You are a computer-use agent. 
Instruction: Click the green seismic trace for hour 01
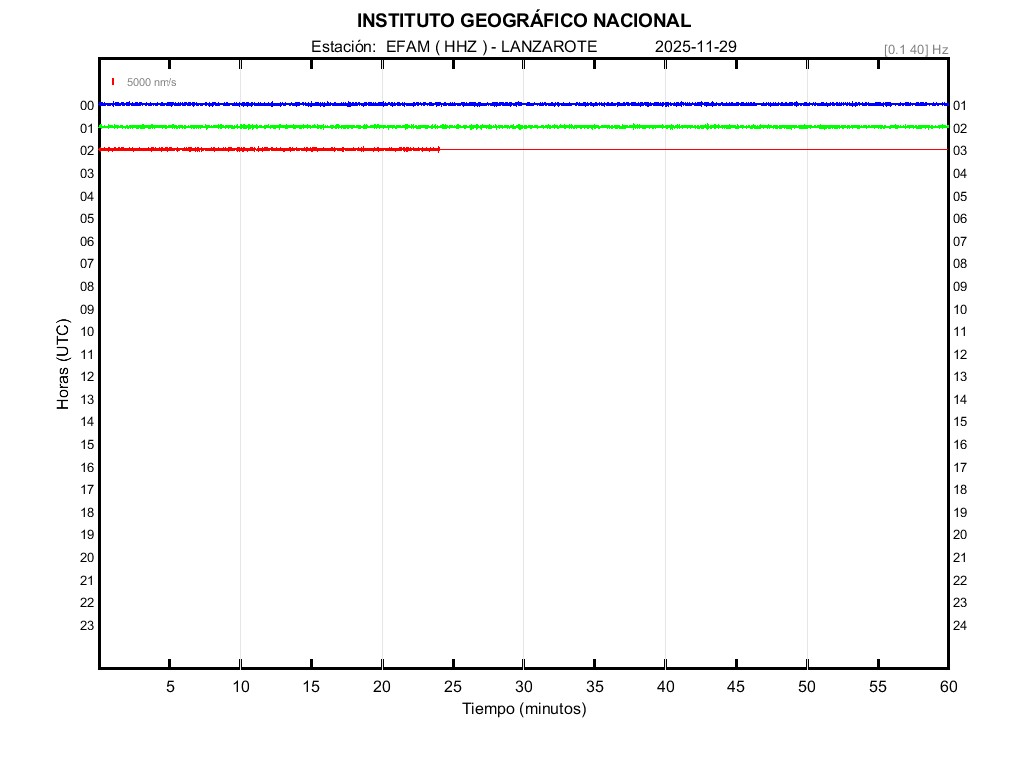520,127
